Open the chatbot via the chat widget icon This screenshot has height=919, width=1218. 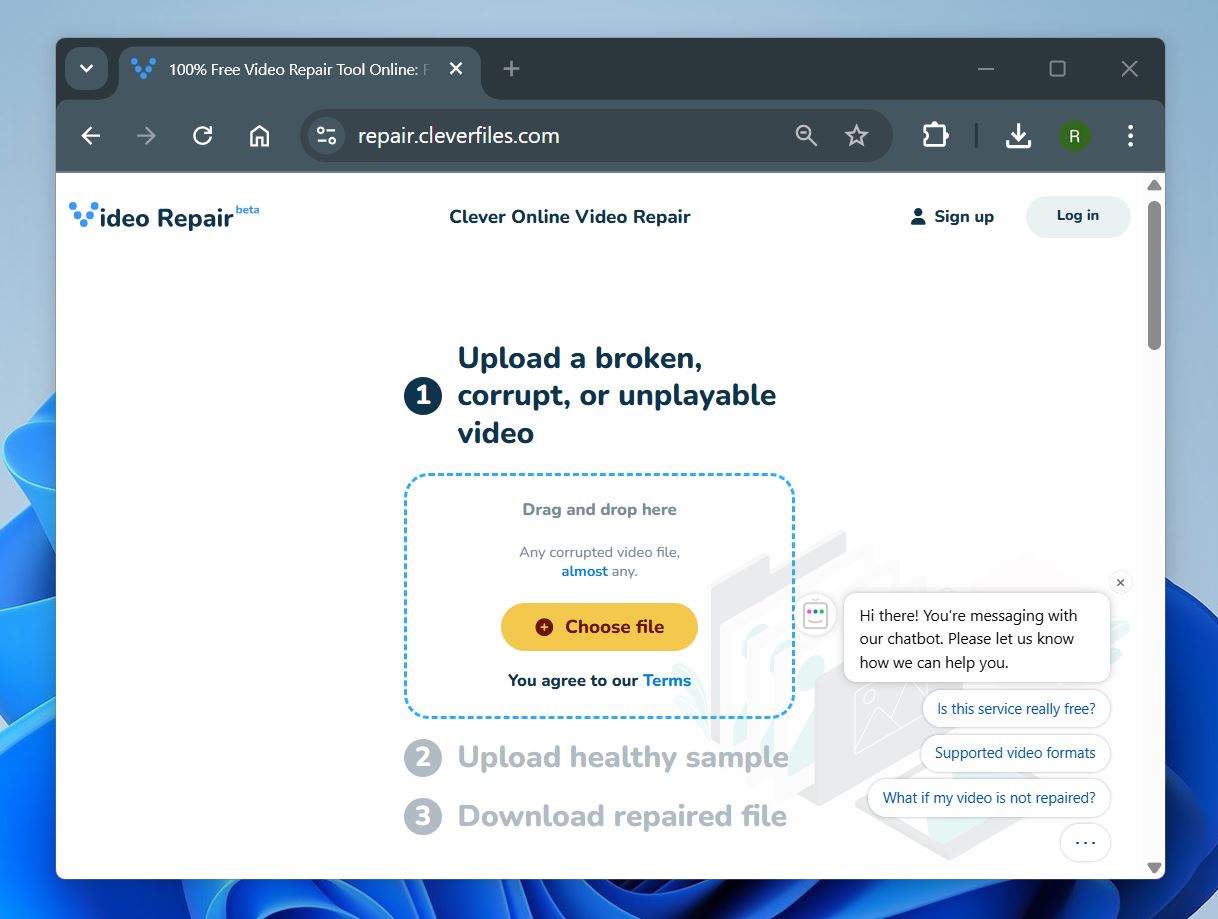coord(814,614)
